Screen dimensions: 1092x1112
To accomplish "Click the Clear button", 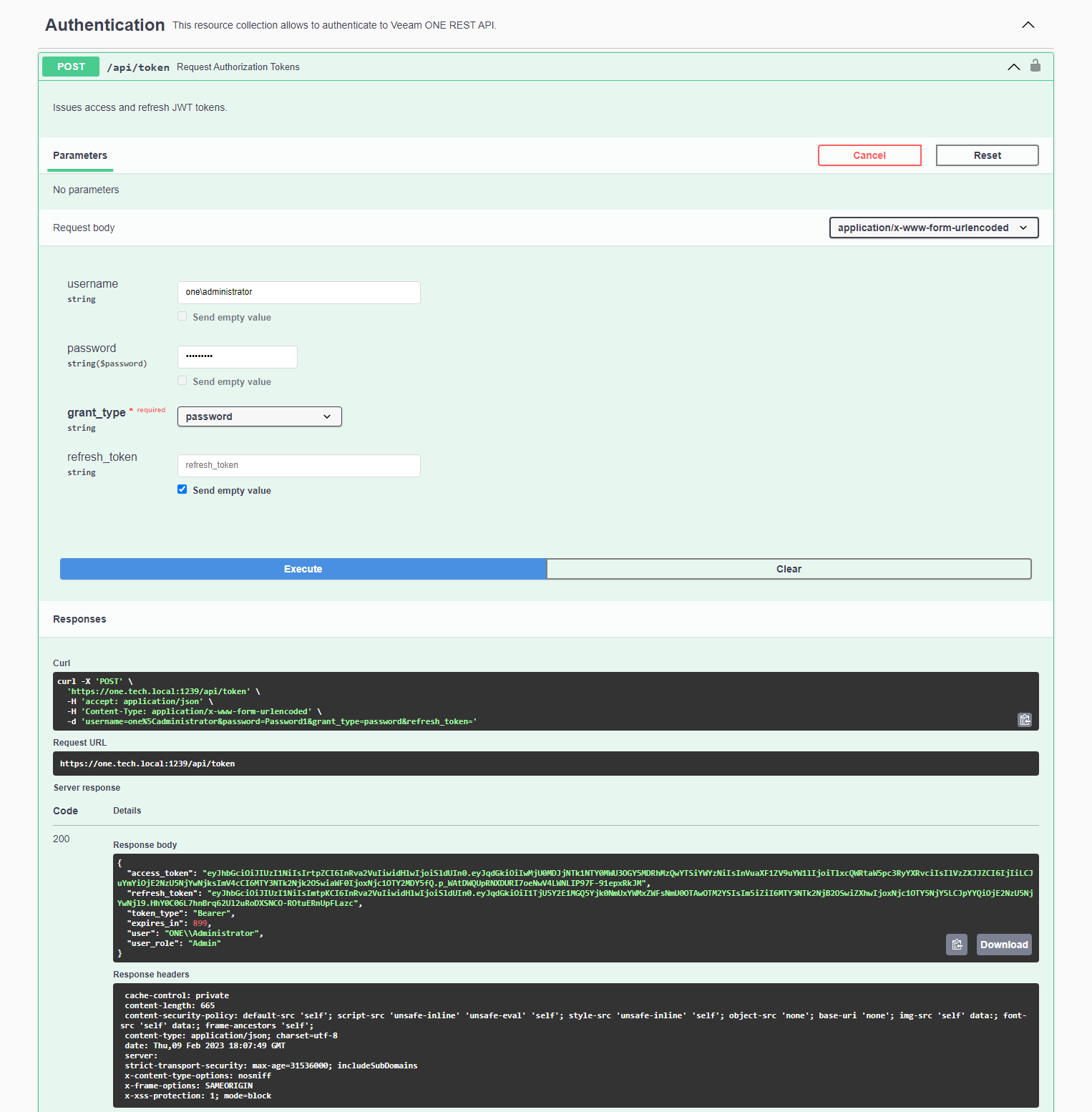I will click(x=789, y=568).
